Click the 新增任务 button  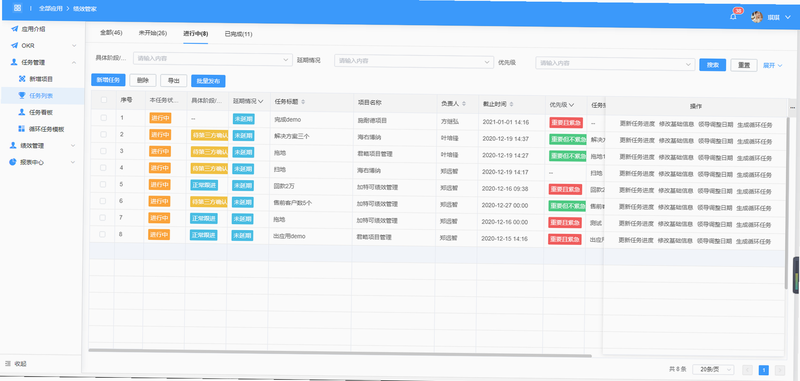pos(108,80)
